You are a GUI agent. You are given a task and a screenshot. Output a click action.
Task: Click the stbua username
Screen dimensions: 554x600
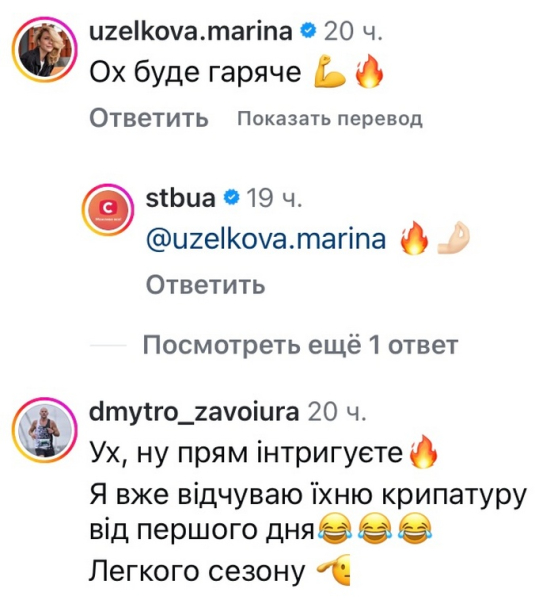pos(181,198)
